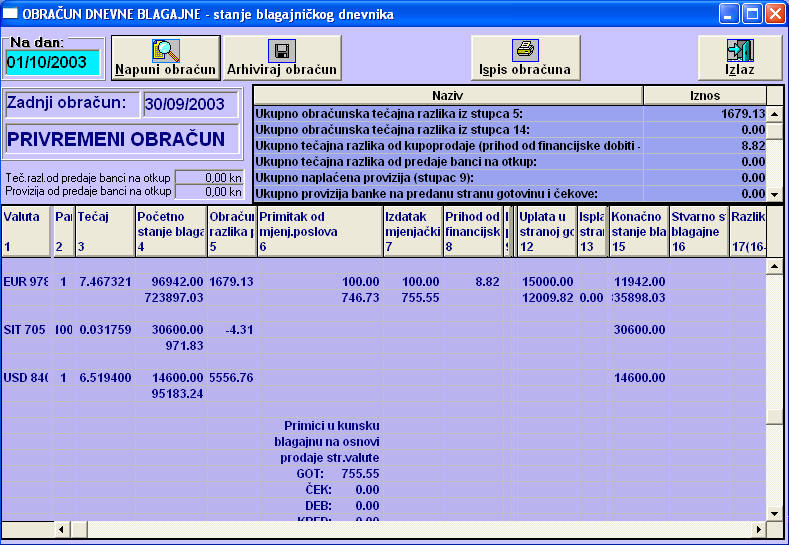The image size is (789, 545).
Task: Click the Zadnji obračun date field
Action: (189, 103)
